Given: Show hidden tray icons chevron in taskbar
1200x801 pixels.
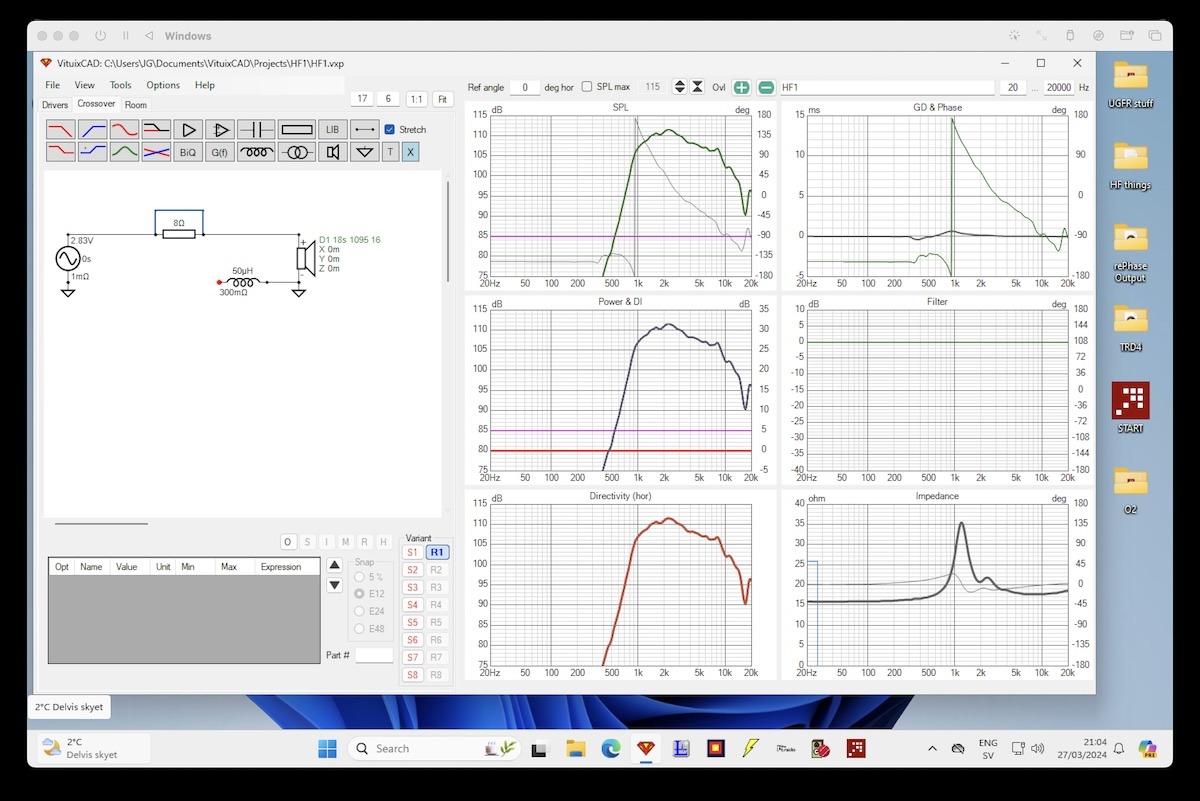Looking at the screenshot, I should pyautogui.click(x=932, y=748).
